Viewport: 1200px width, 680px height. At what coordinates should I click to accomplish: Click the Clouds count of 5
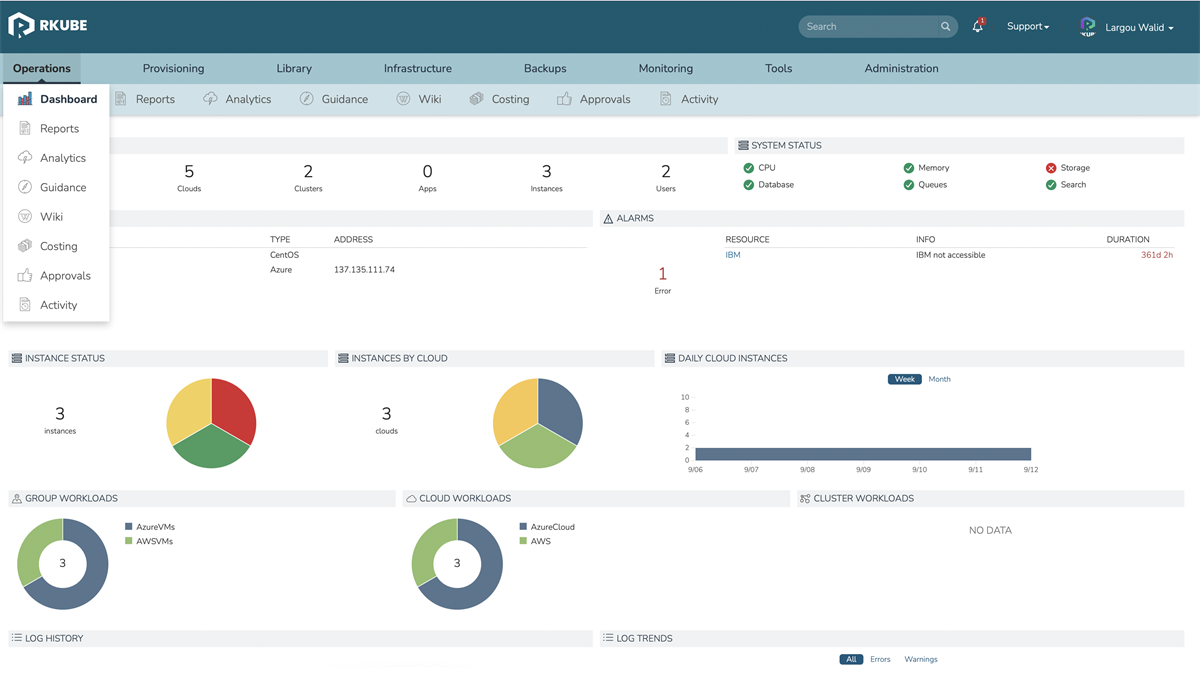(189, 172)
